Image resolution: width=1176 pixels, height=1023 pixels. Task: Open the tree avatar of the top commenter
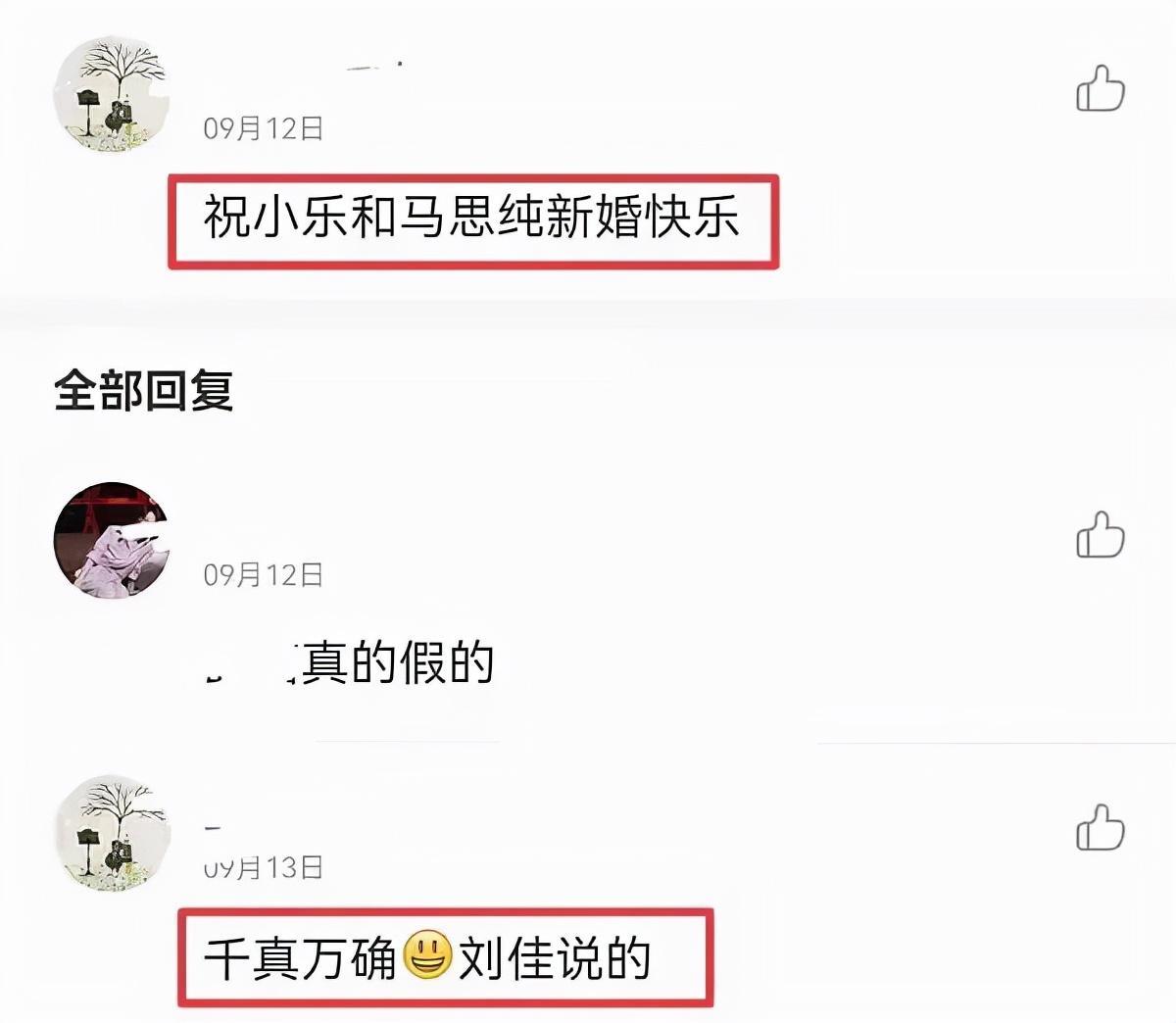click(111, 94)
